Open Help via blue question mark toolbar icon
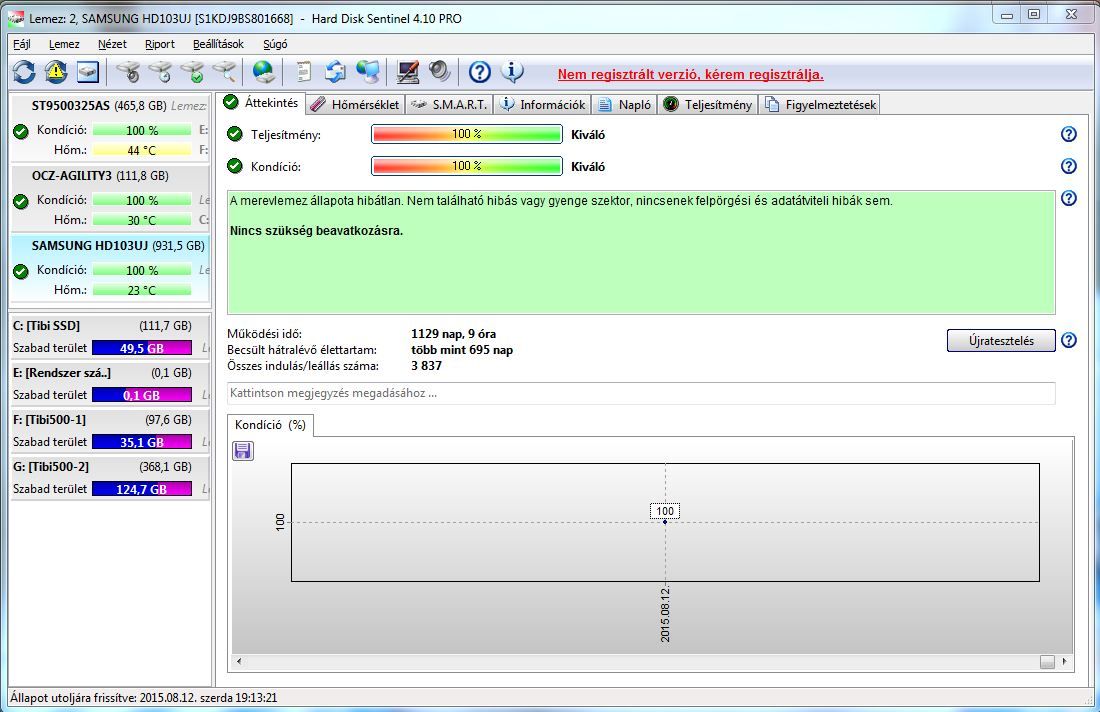Screen dimensions: 1100x712 (480, 72)
